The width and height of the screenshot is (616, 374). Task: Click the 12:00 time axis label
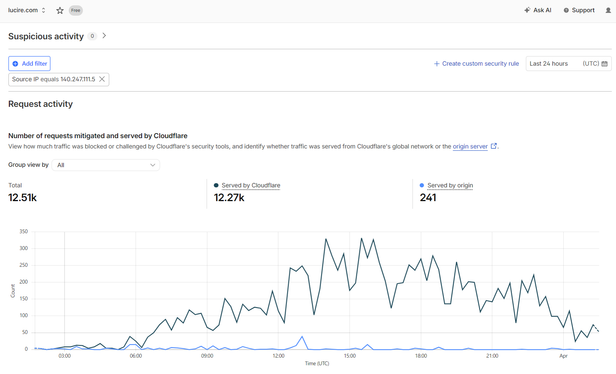(x=279, y=356)
